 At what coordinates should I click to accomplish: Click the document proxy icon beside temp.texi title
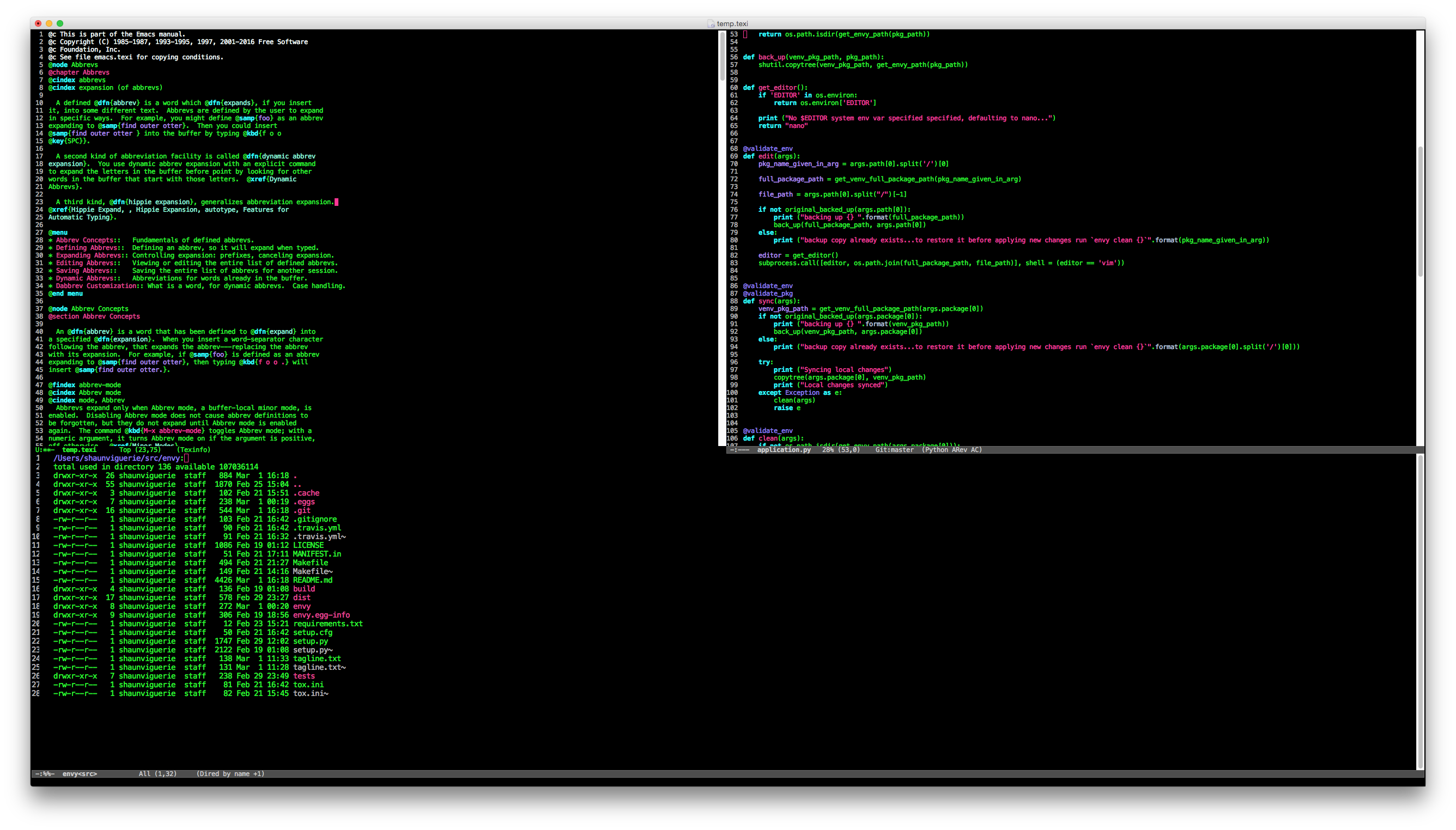(x=711, y=23)
